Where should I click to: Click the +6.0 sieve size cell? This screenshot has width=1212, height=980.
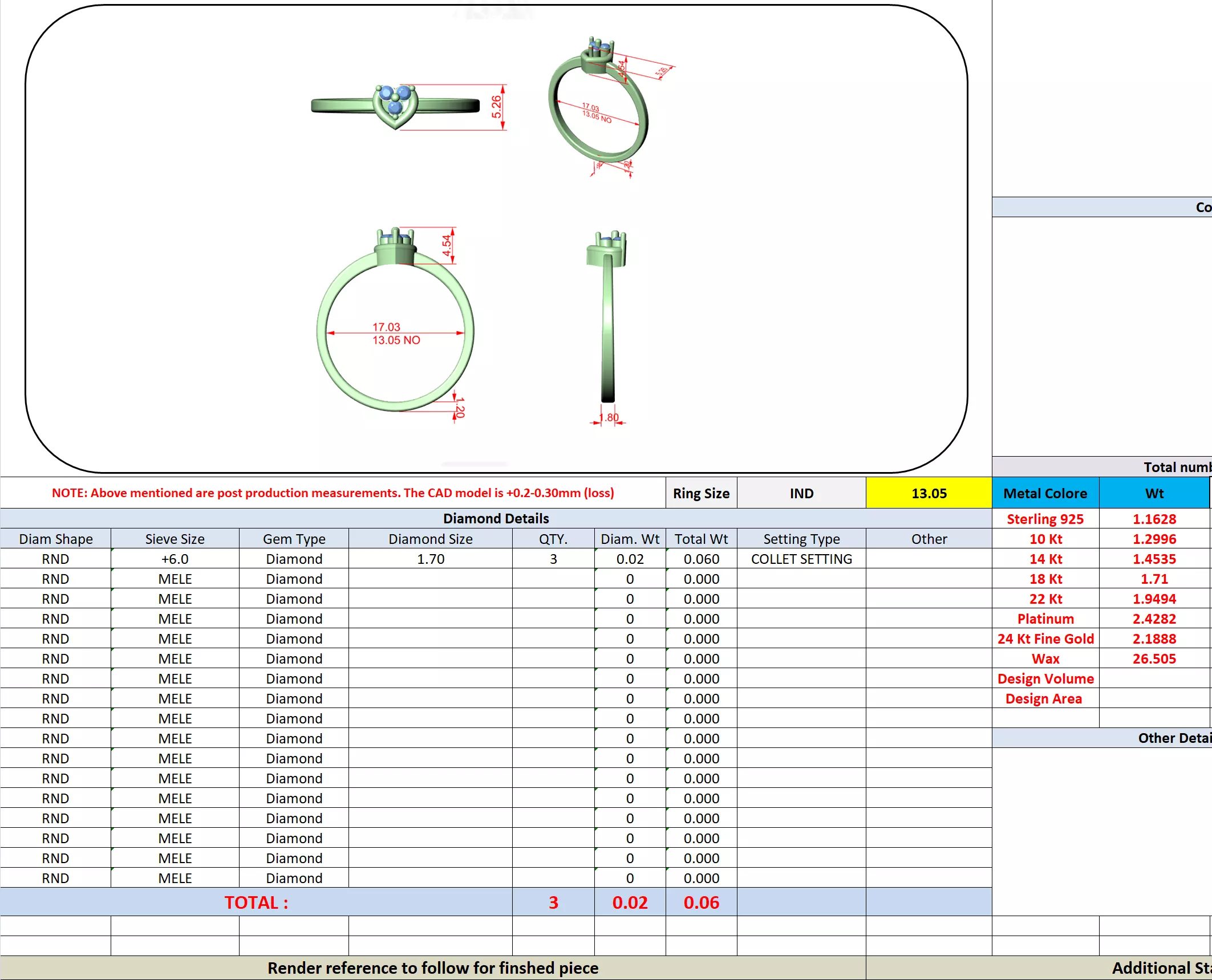click(175, 559)
